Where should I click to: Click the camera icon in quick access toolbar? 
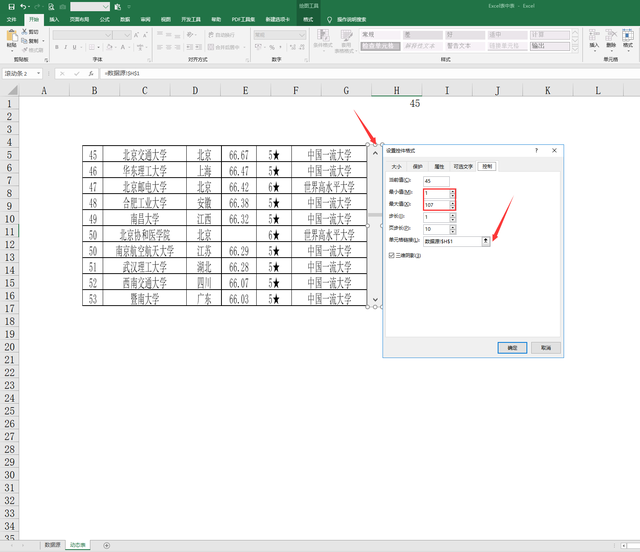62,7
